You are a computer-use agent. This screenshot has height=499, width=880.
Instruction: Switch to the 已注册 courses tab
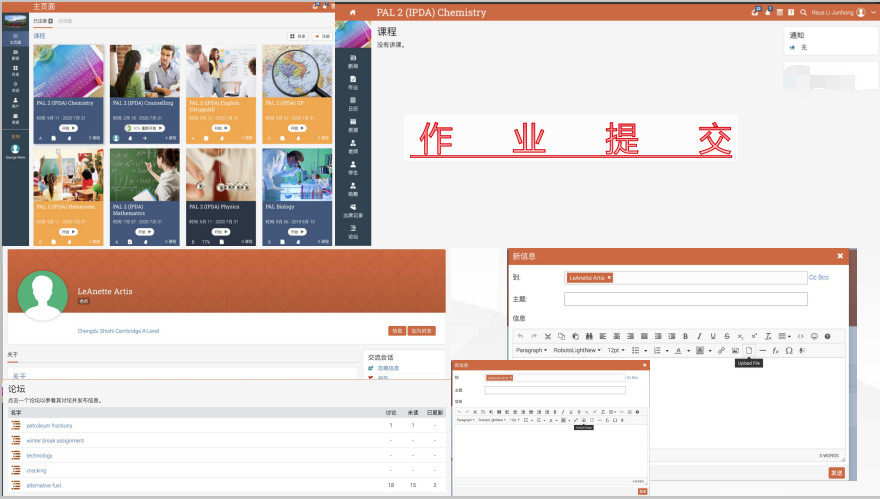click(42, 20)
